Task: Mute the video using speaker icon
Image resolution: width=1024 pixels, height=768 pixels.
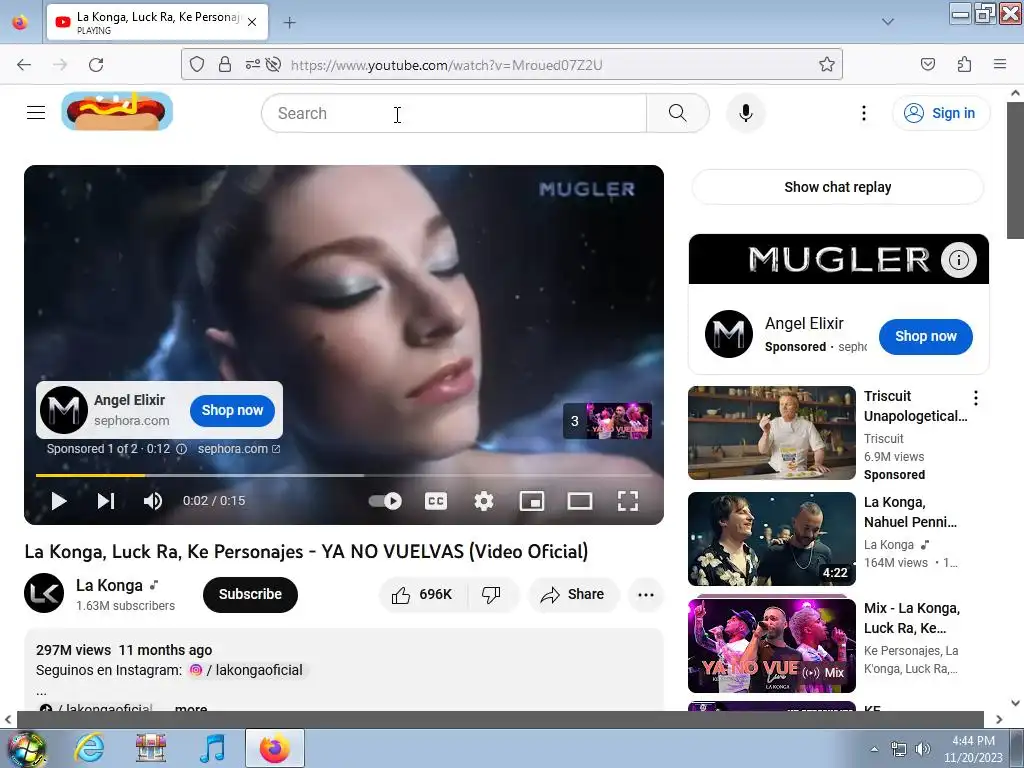Action: [x=153, y=501]
